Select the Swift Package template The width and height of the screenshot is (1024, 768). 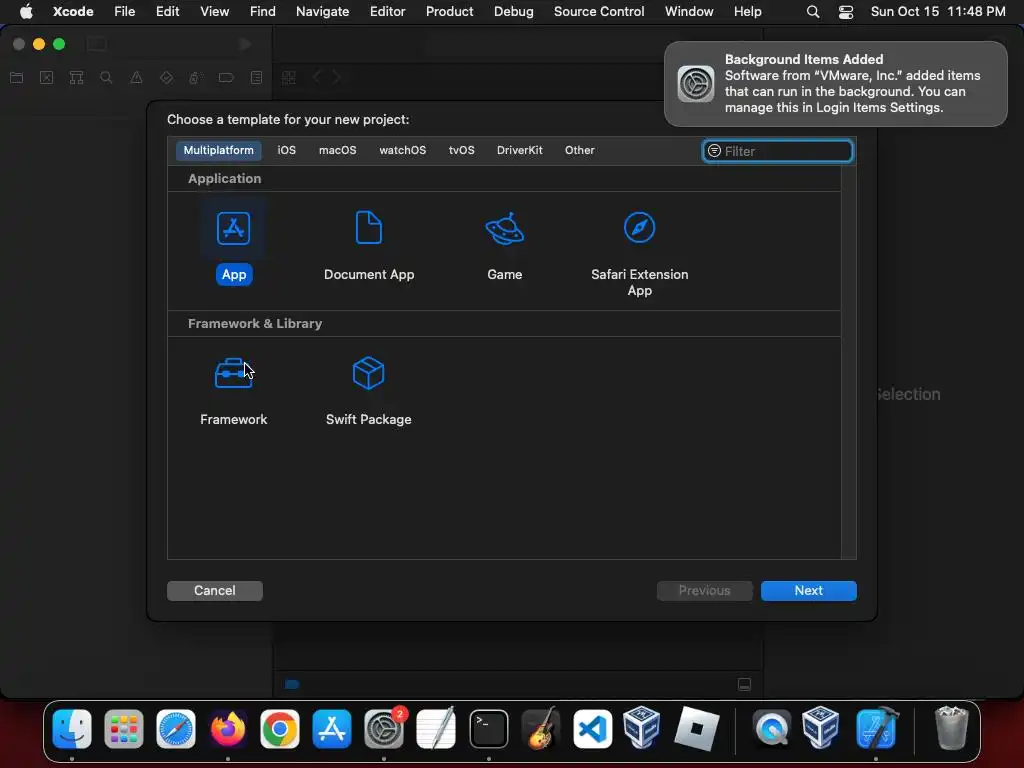pyautogui.click(x=368, y=373)
